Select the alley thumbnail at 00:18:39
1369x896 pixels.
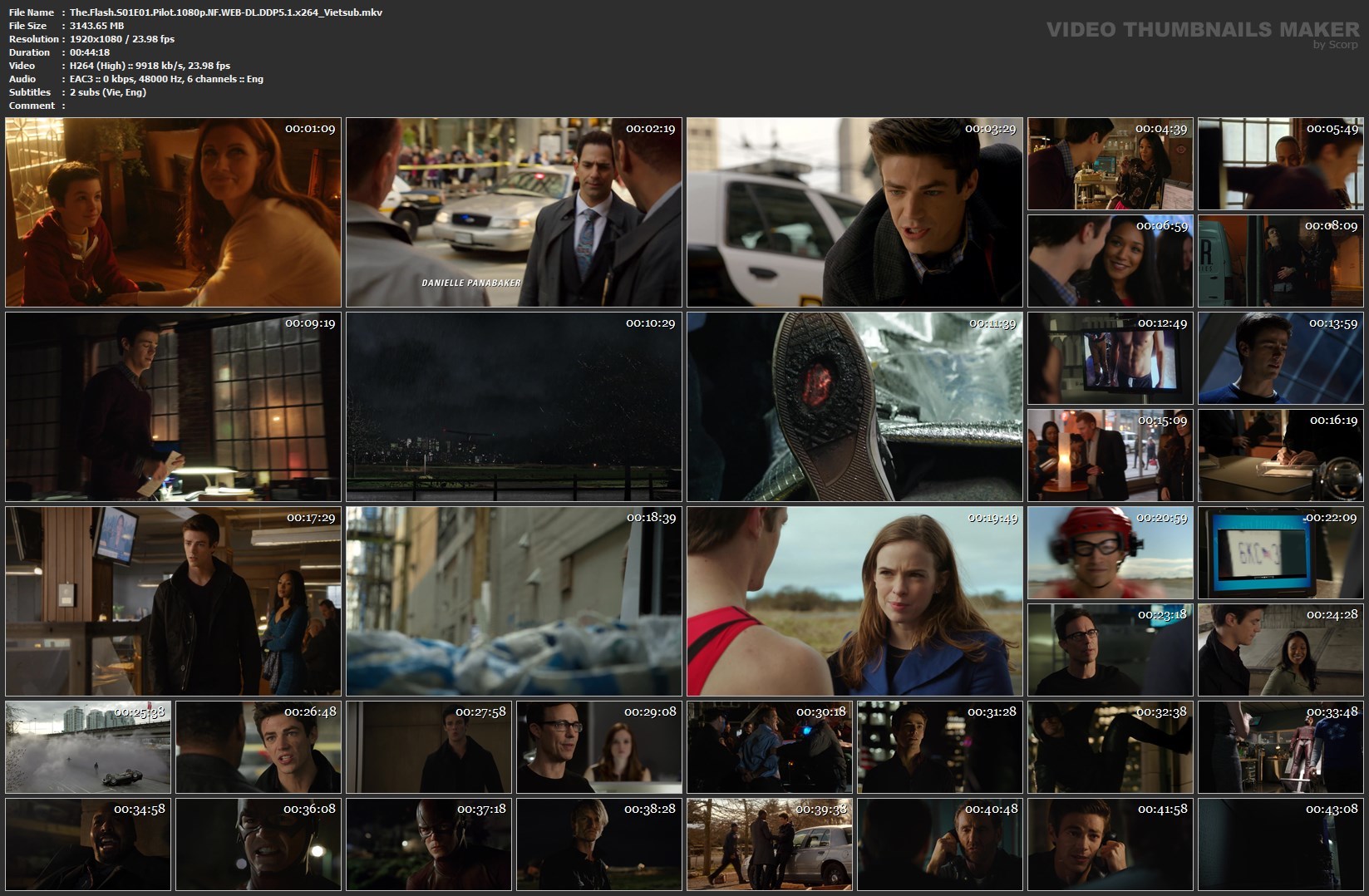pos(514,601)
